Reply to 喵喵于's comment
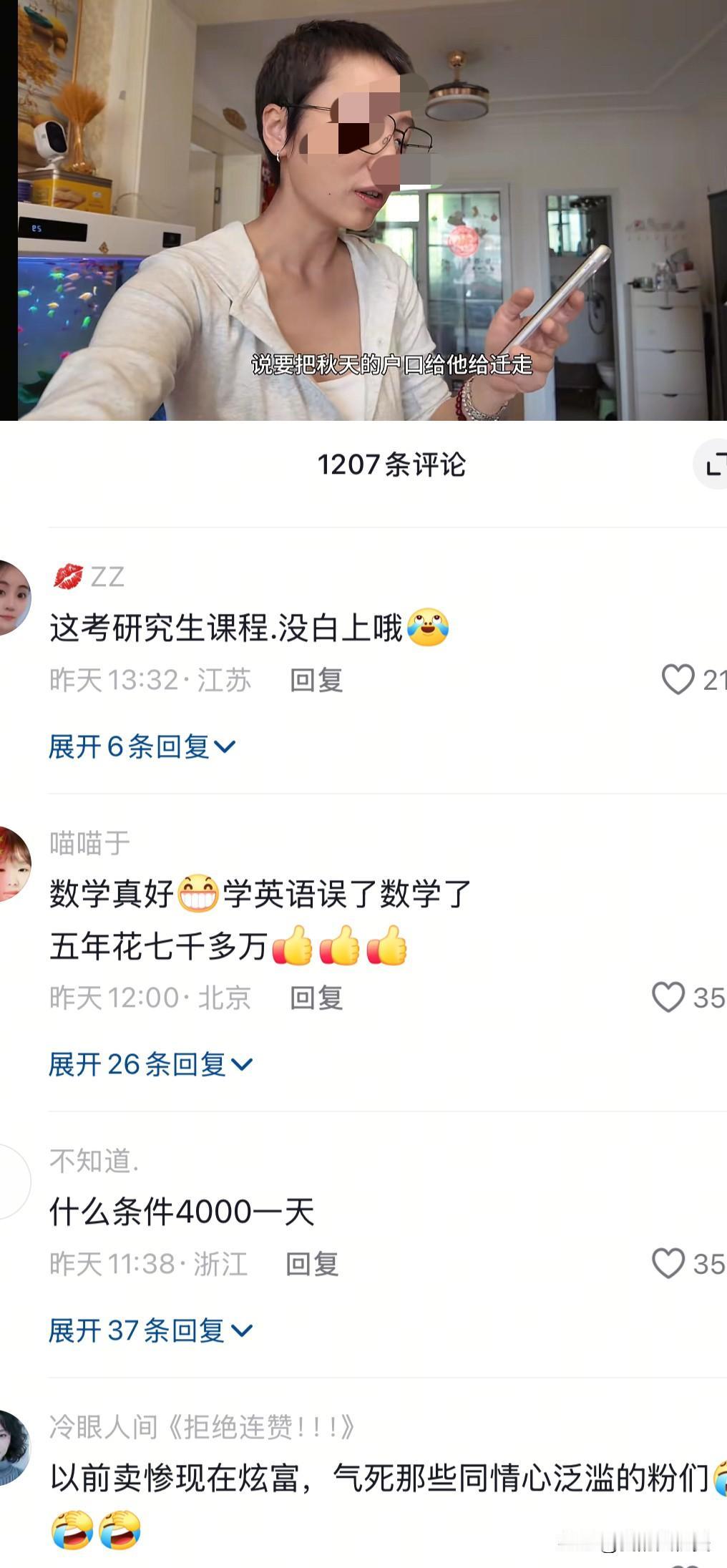 click(x=316, y=998)
